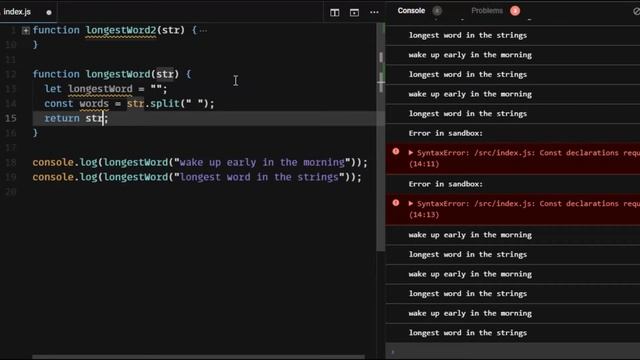Click the console input prompt
640x360 pixels.
(513, 352)
